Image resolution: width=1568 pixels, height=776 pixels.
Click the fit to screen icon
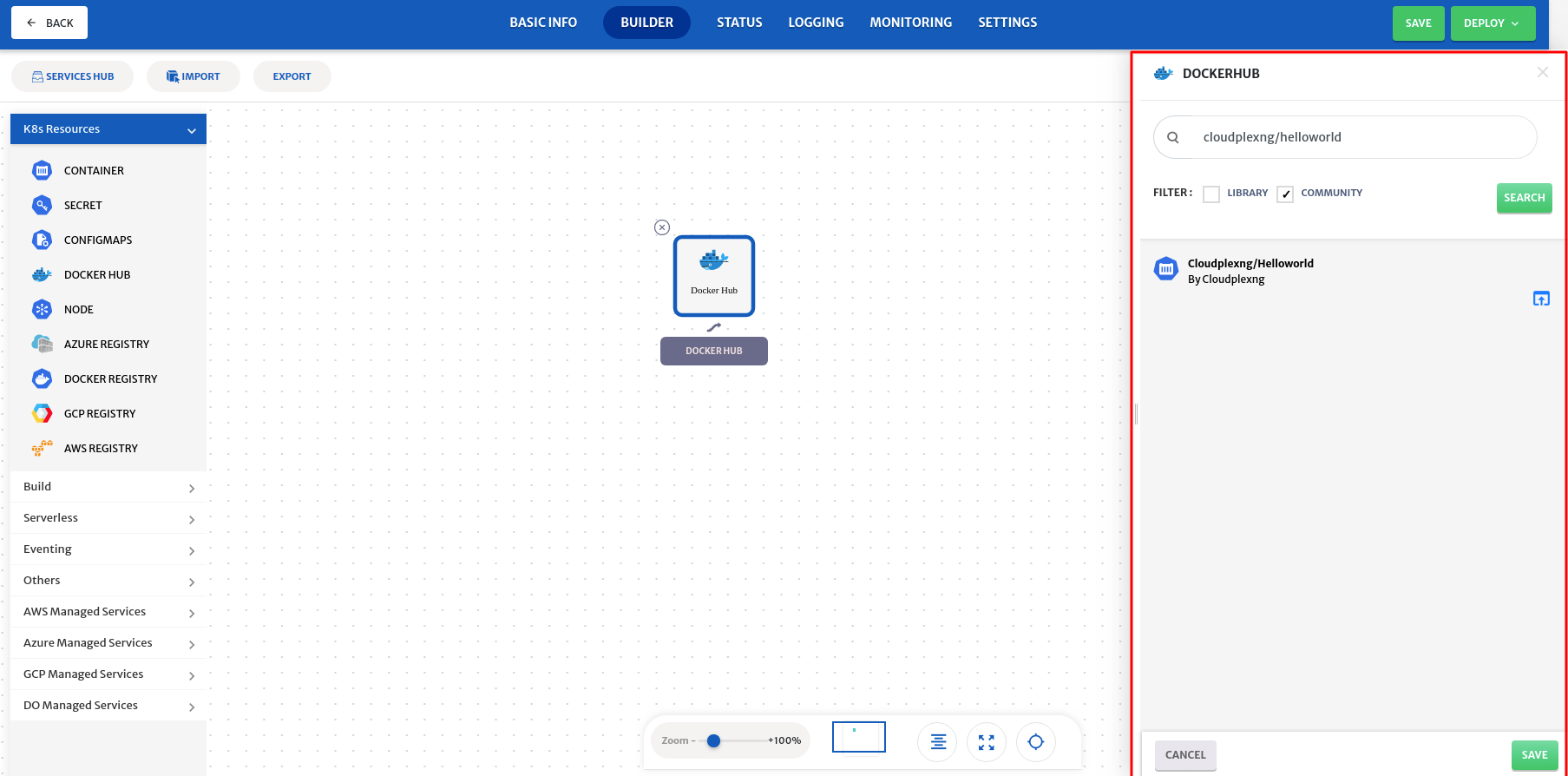[987, 742]
